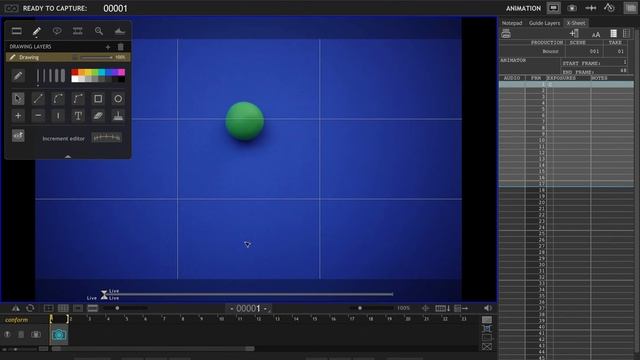
Task: Pick the black color swatch
Action: [x=122, y=79]
